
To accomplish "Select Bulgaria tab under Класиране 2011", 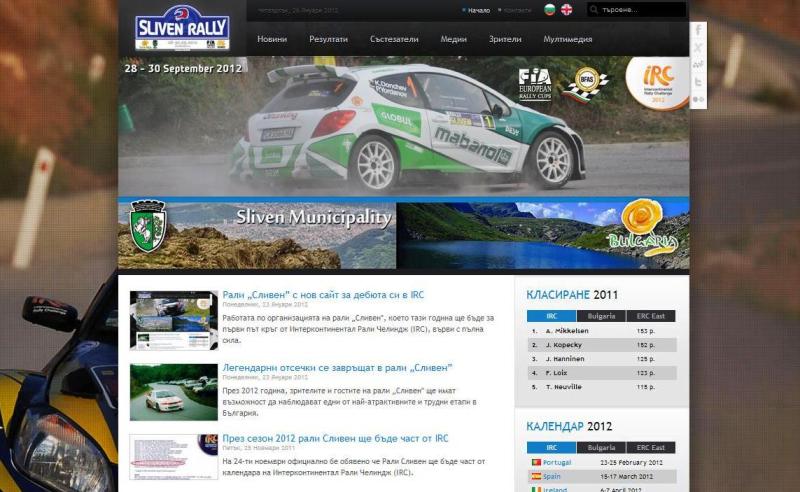I will pos(601,316).
